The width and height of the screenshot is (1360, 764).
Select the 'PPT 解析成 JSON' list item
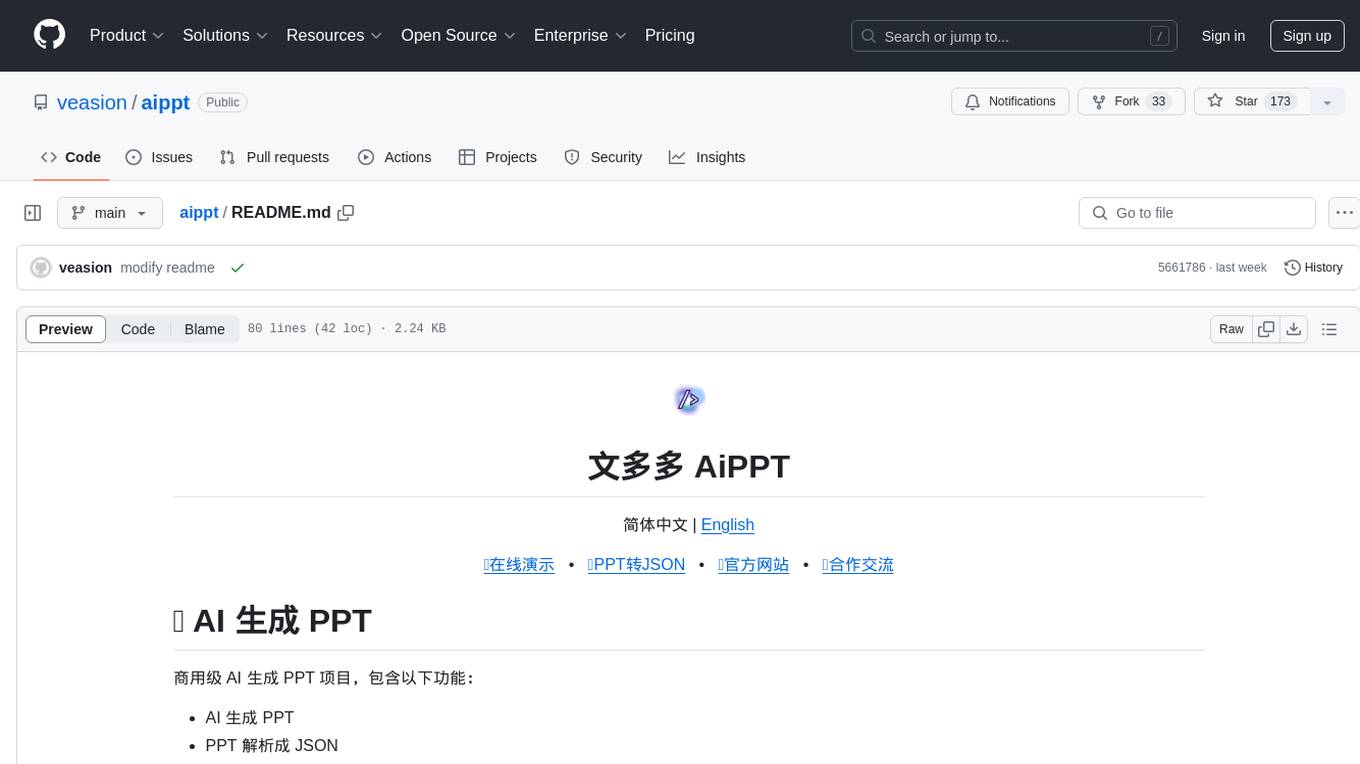(272, 746)
